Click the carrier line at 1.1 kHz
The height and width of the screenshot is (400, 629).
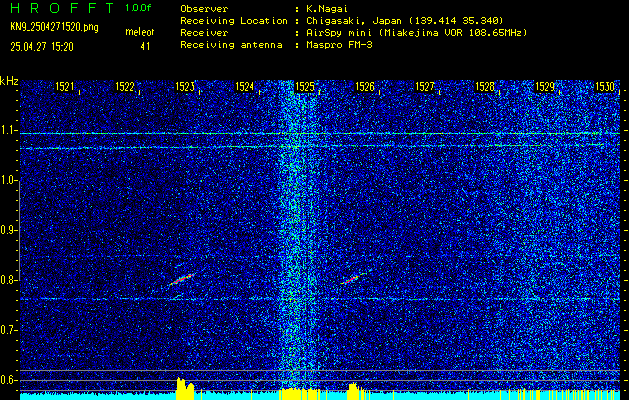[320, 133]
